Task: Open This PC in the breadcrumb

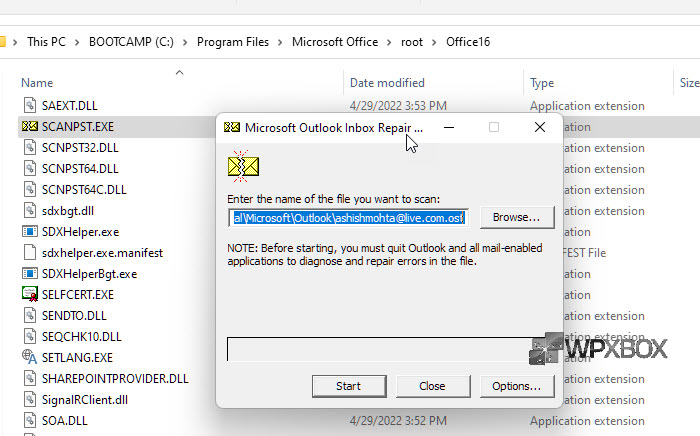Action: pyautogui.click(x=46, y=42)
